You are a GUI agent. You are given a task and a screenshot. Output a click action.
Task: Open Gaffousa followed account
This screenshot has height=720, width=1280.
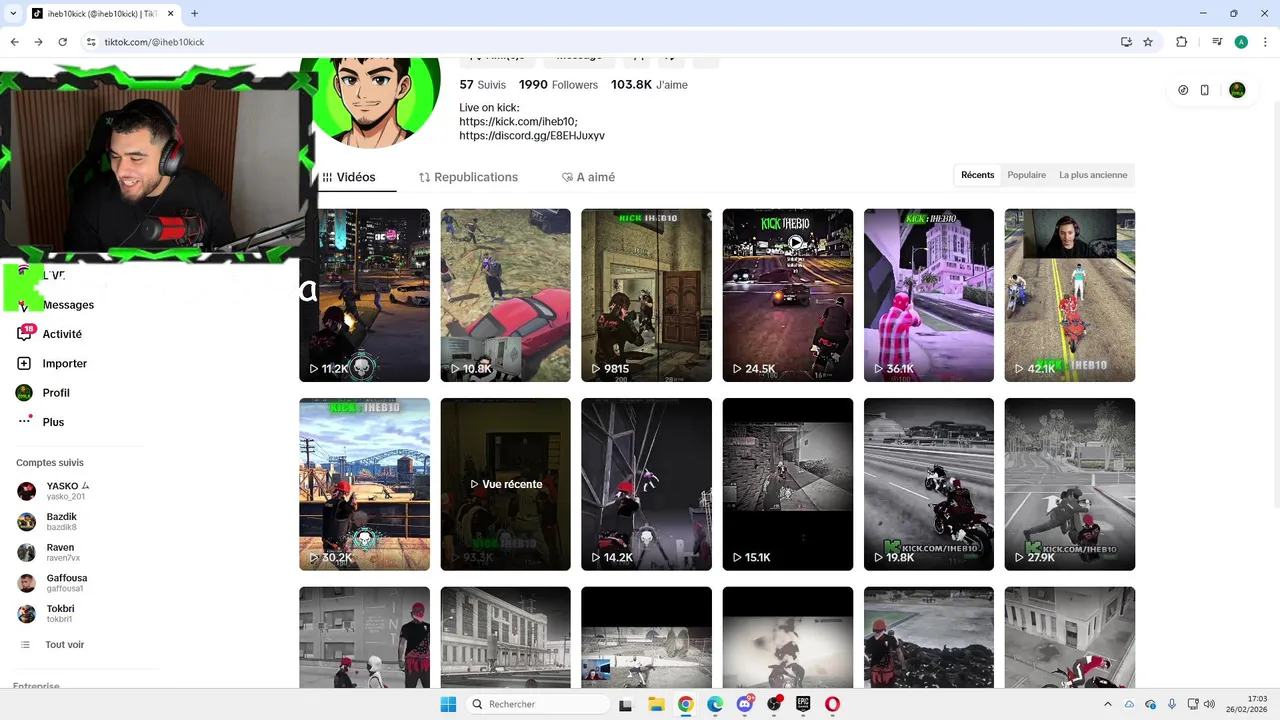66,583
